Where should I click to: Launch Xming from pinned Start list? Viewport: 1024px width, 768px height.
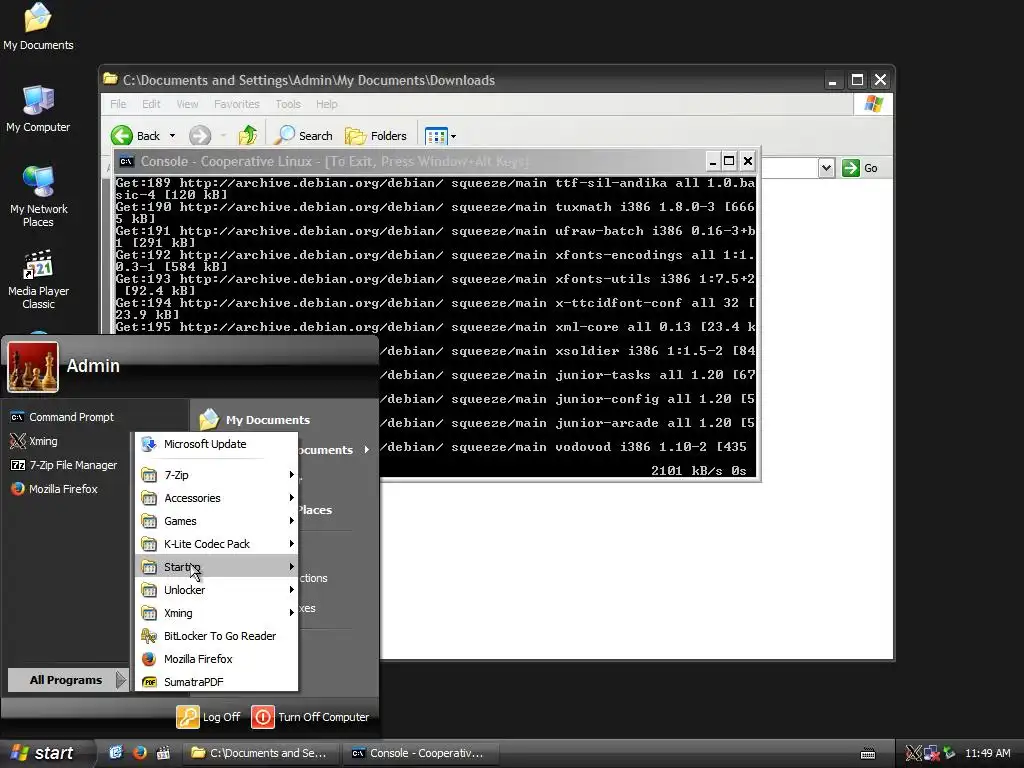point(34,441)
